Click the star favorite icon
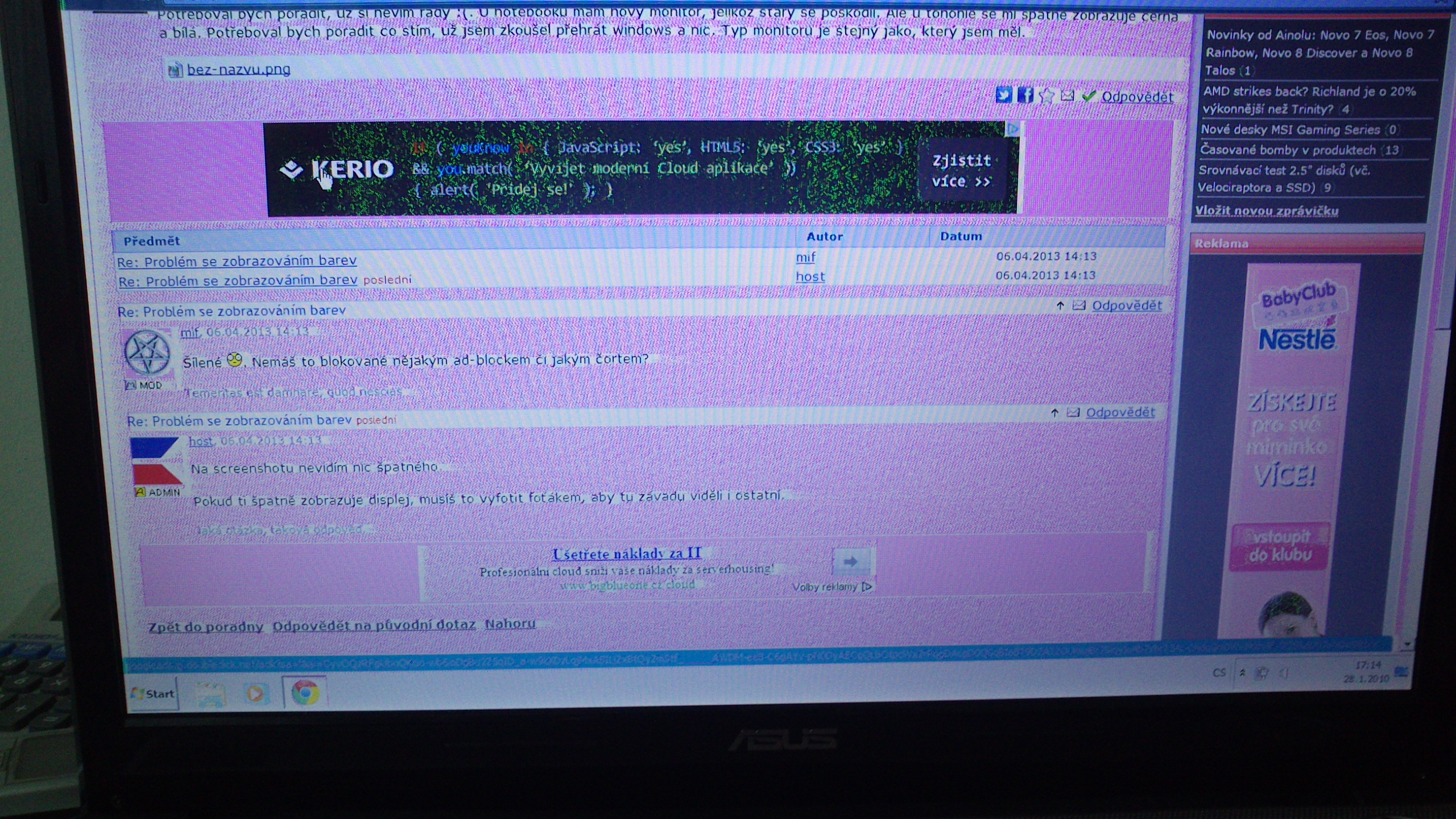Image resolution: width=1456 pixels, height=819 pixels. [1046, 96]
